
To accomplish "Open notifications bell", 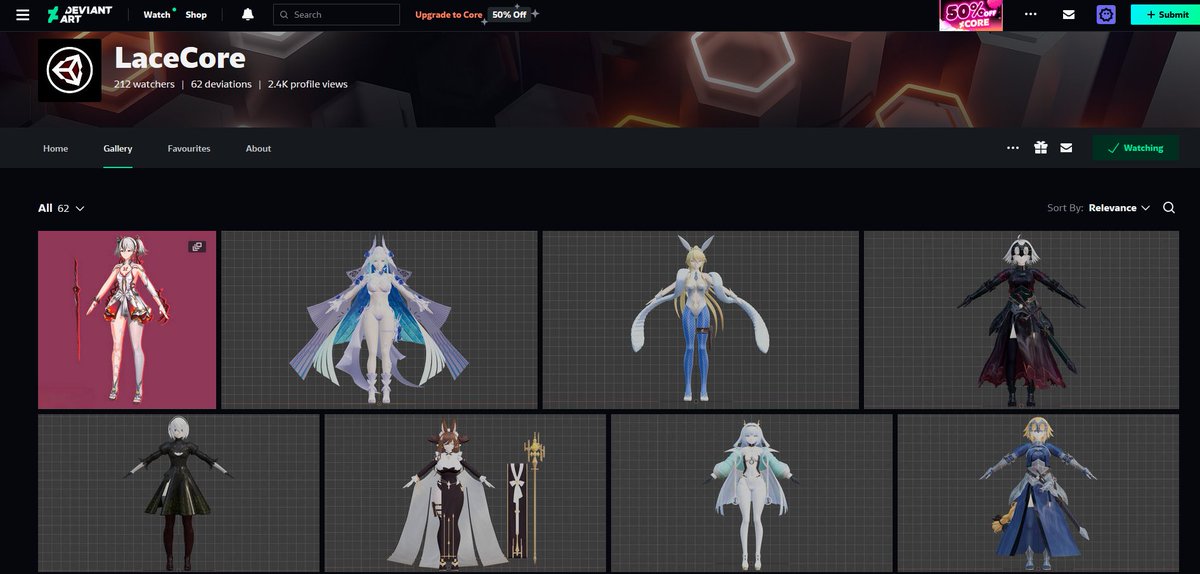I will [247, 15].
